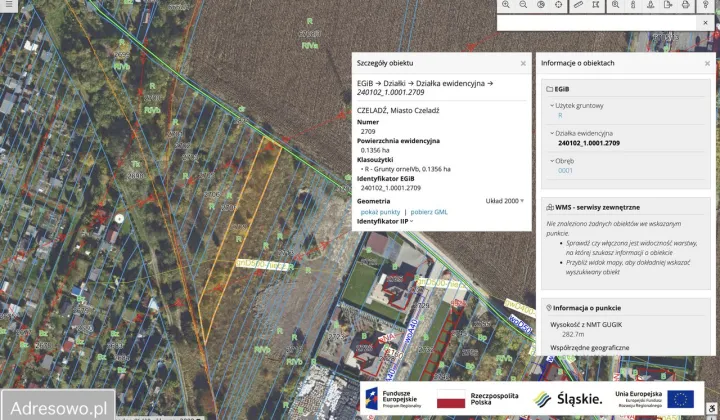The height and width of the screenshot is (420, 720).
Task: Click the full extent globe tool
Action: [x=541, y=5]
